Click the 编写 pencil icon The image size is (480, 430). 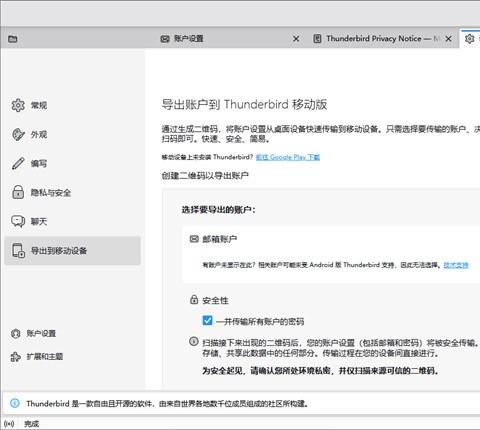(18, 164)
